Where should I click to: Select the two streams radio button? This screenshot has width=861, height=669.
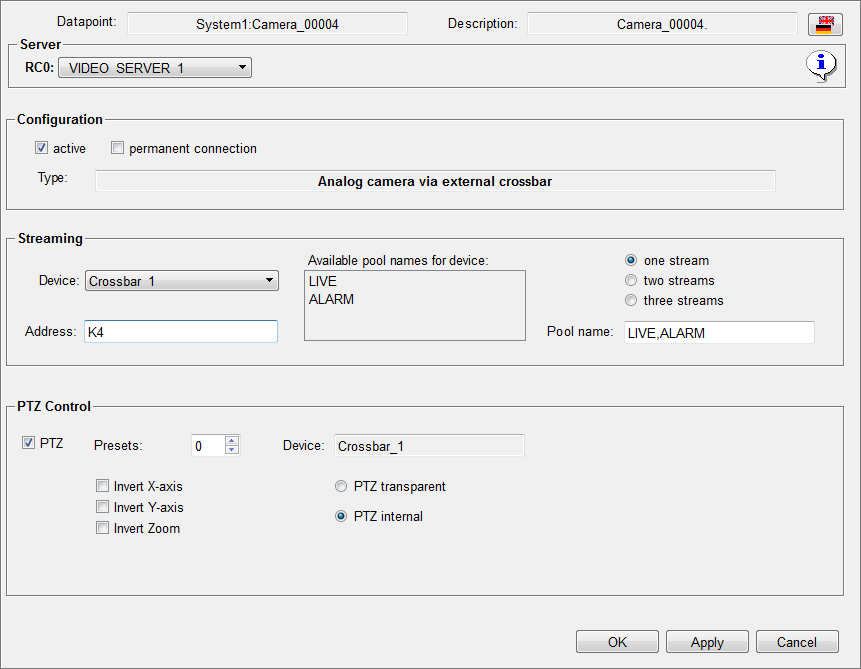coord(630,280)
